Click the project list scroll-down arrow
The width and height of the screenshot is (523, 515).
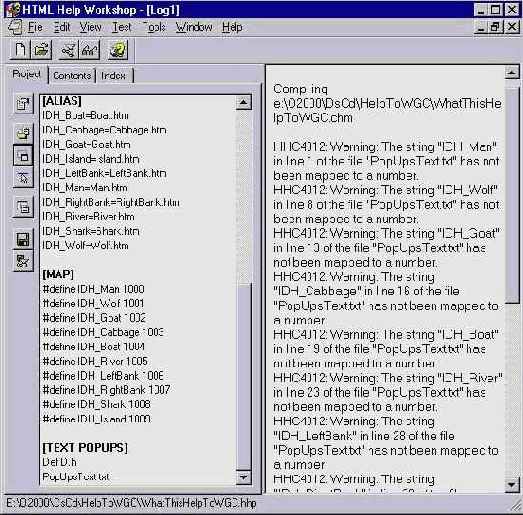(244, 477)
